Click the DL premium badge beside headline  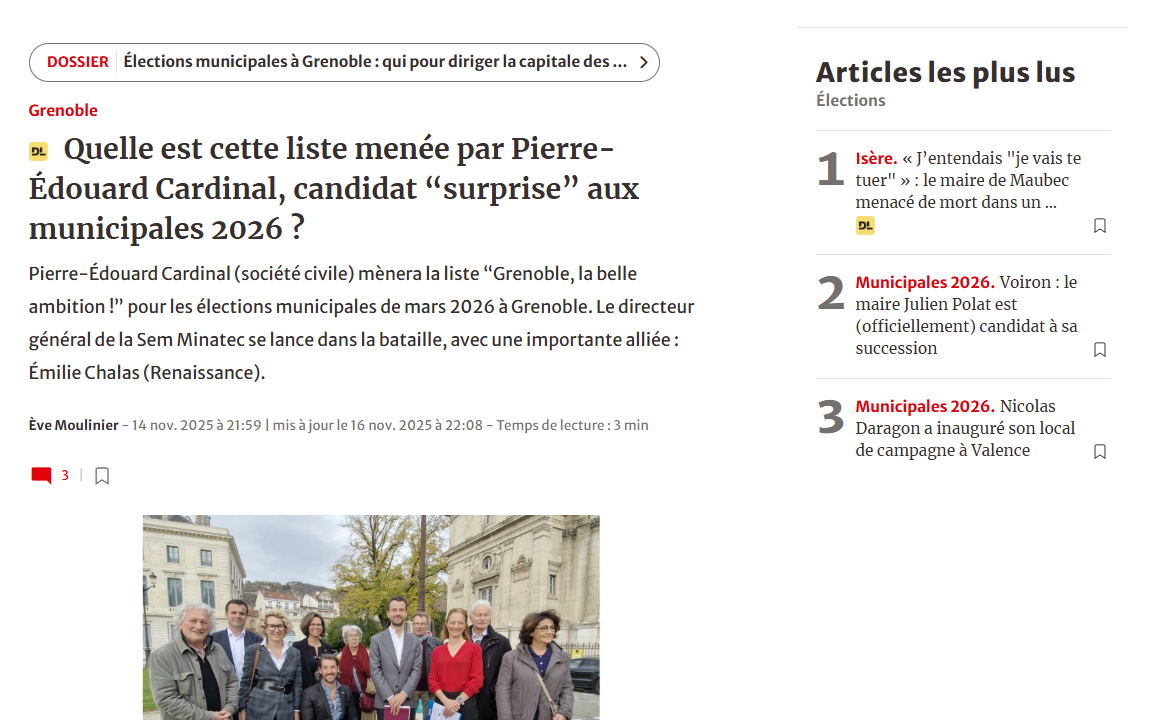pos(38,151)
